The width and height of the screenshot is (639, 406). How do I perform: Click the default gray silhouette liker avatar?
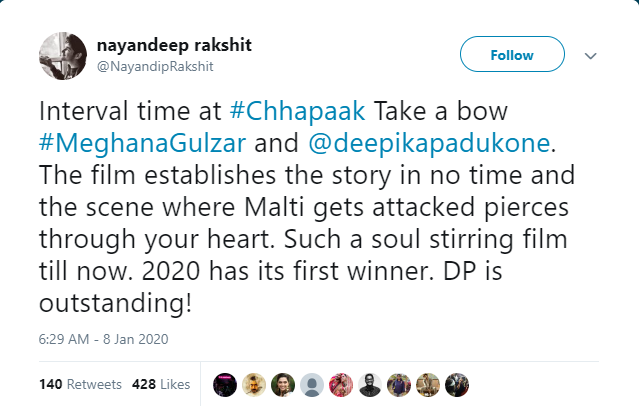click(x=312, y=384)
